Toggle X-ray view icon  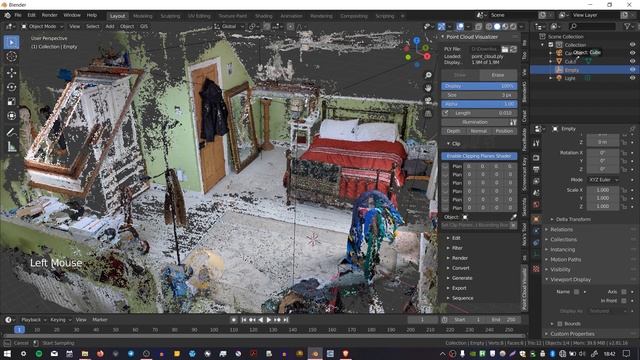tap(478, 27)
